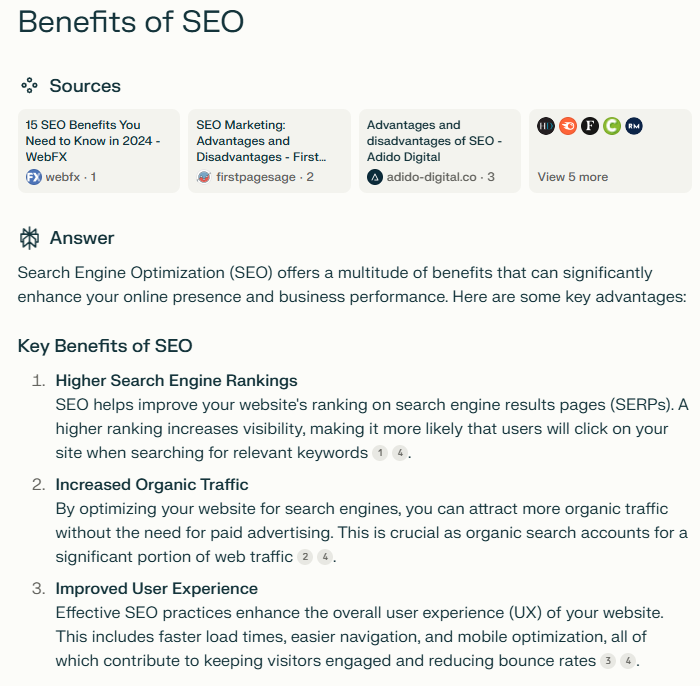Screen dimensions: 700x686
Task: Click the green C source icon
Action: click(612, 126)
